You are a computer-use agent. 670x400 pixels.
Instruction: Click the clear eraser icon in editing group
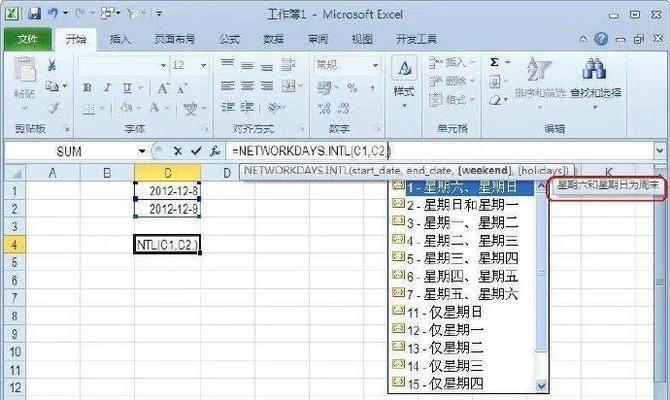(x=494, y=100)
